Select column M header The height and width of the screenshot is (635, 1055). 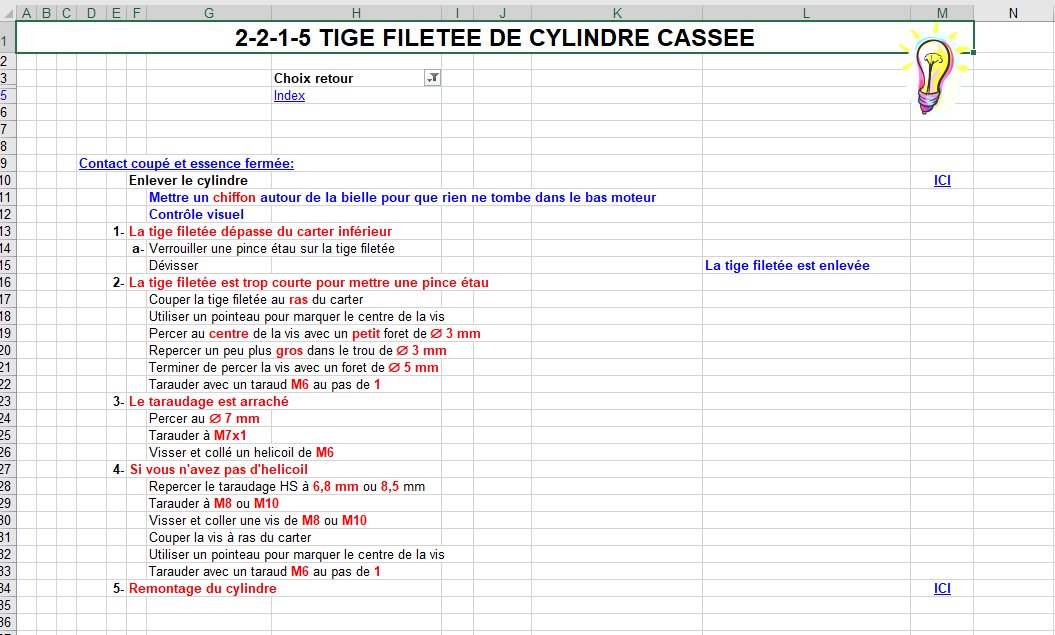pyautogui.click(x=942, y=13)
